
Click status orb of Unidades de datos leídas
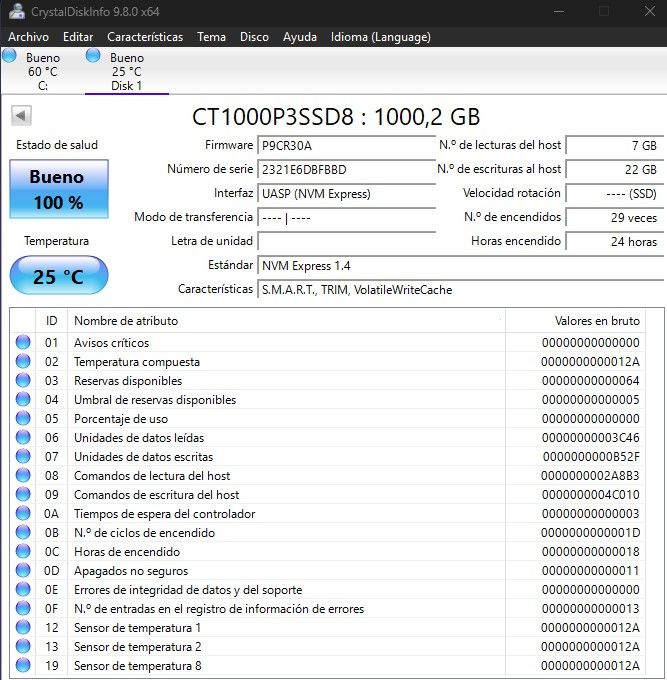[23, 437]
